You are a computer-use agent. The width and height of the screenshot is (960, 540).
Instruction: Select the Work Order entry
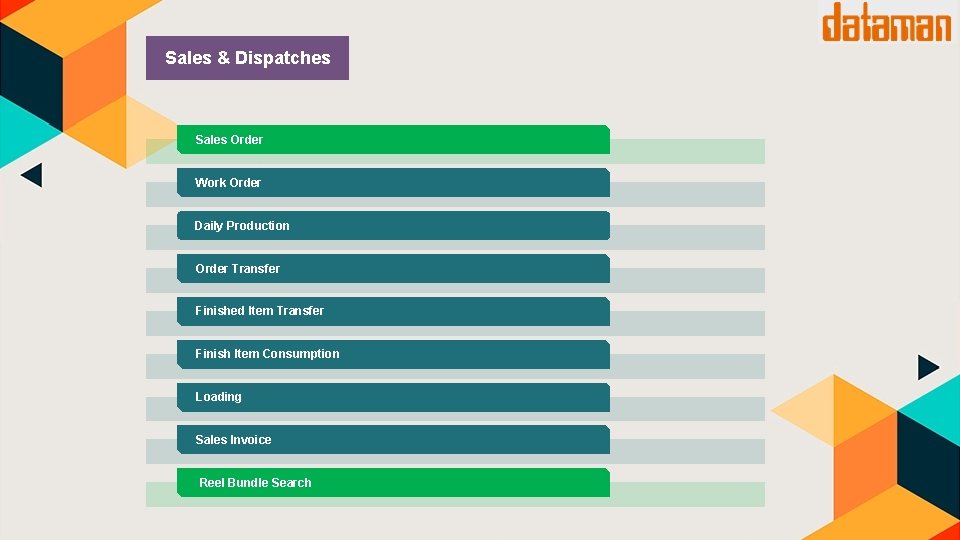tap(393, 183)
